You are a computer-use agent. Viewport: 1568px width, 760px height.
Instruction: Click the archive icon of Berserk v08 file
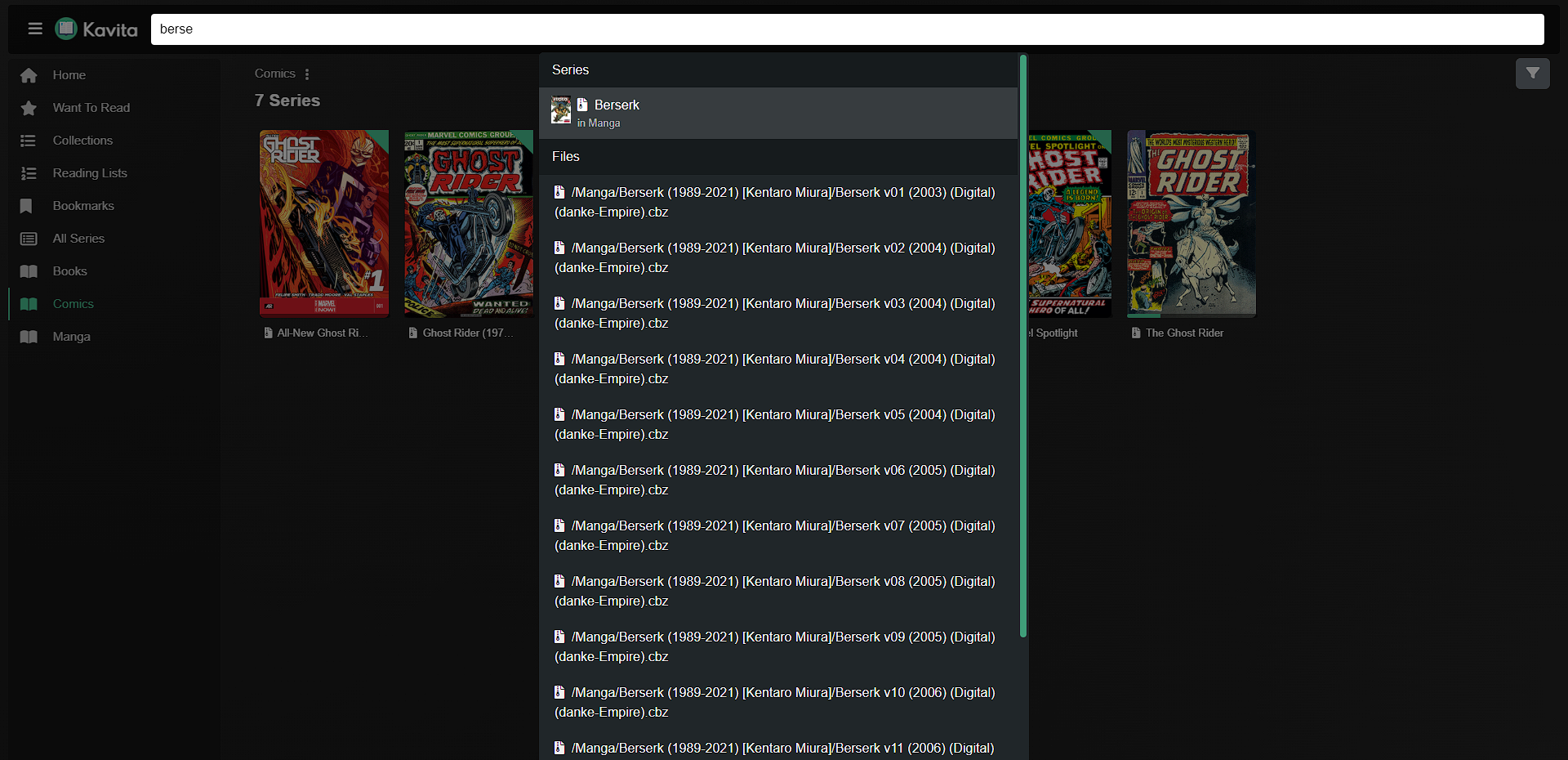pos(559,581)
